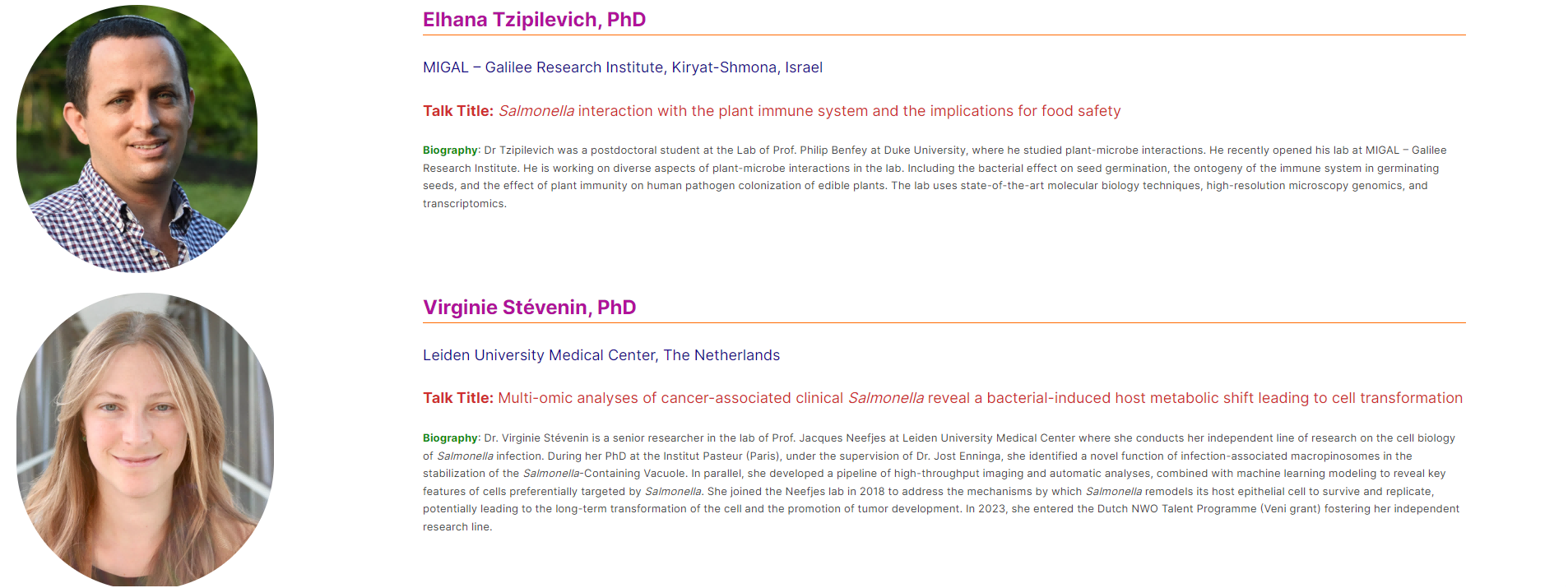Click the orange divider under Stévenin's name

pyautogui.click(x=944, y=323)
